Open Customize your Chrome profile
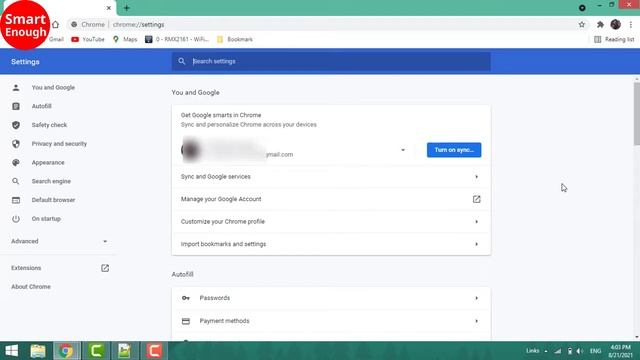 331,222
